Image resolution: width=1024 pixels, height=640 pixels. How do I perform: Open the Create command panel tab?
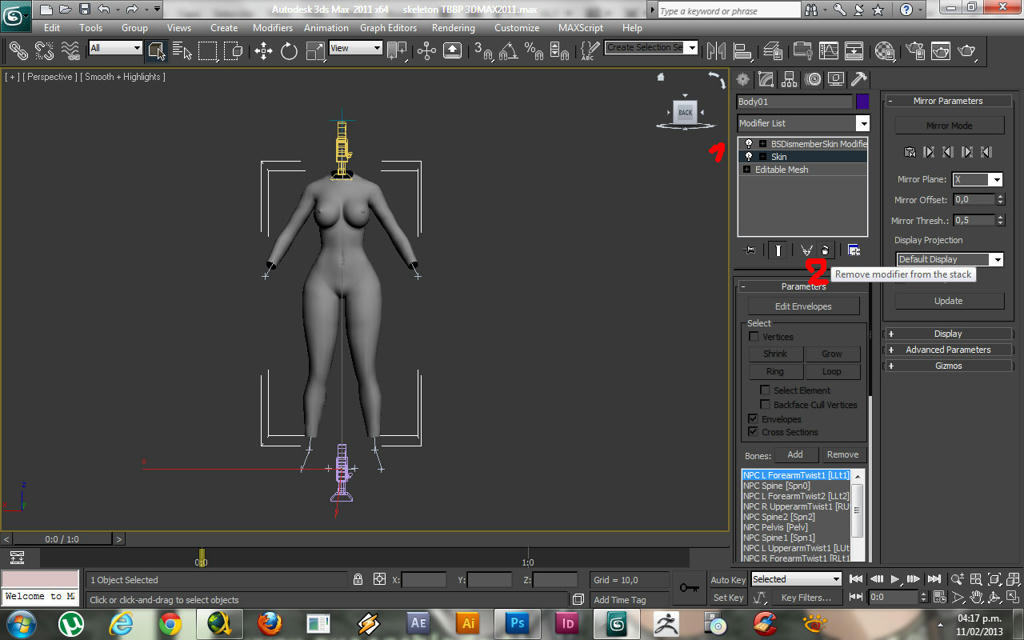click(x=743, y=80)
